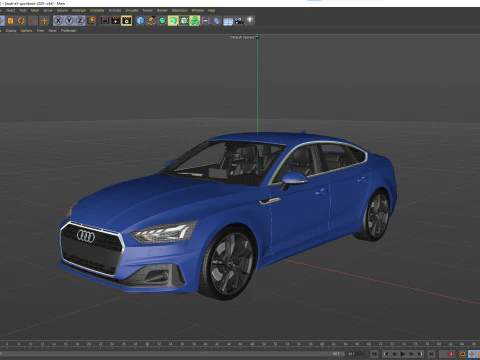
Task: Add a Cube primitive object
Action: [x=140, y=21]
